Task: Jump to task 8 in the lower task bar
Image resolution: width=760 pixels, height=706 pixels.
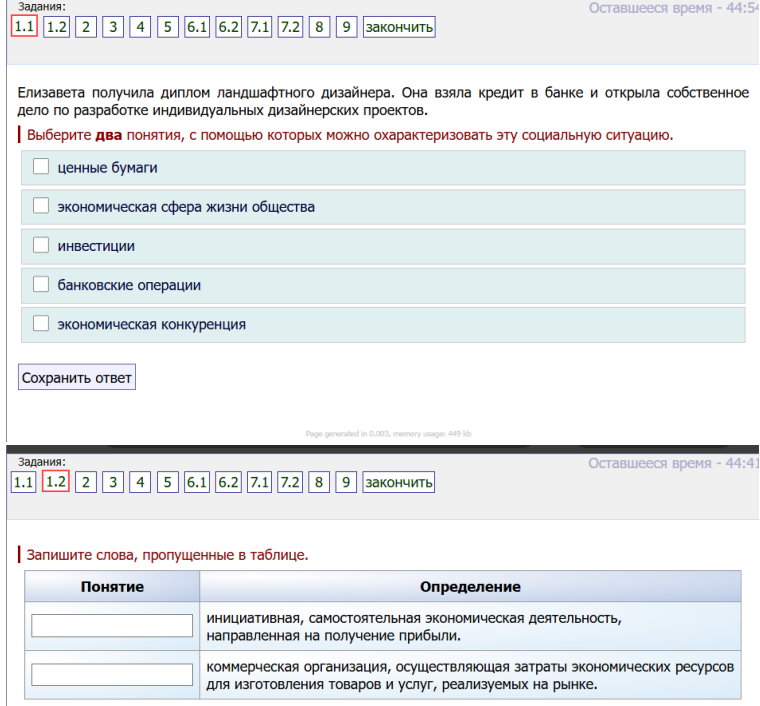Action: tap(319, 483)
